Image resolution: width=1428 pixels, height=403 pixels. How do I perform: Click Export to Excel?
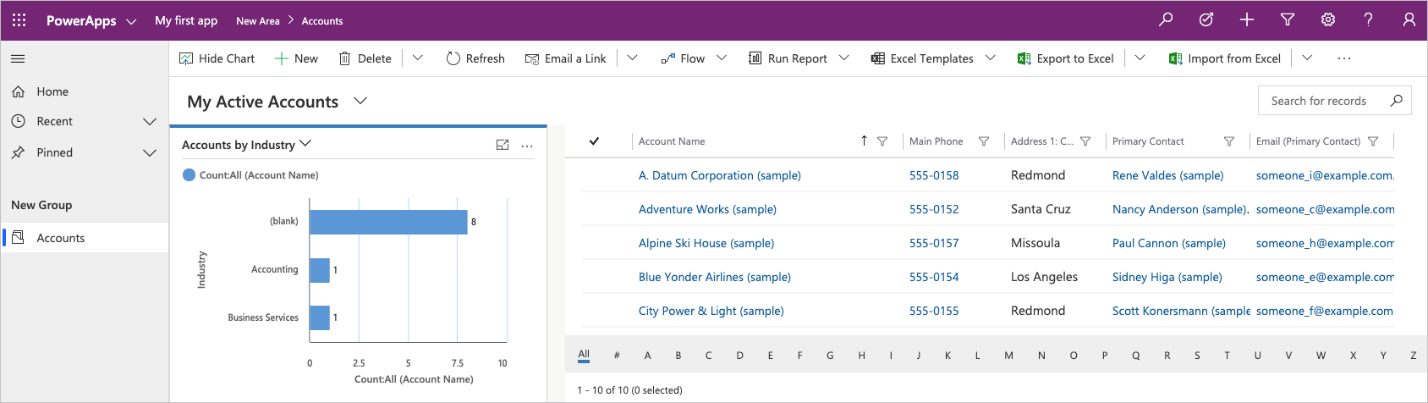(1065, 58)
